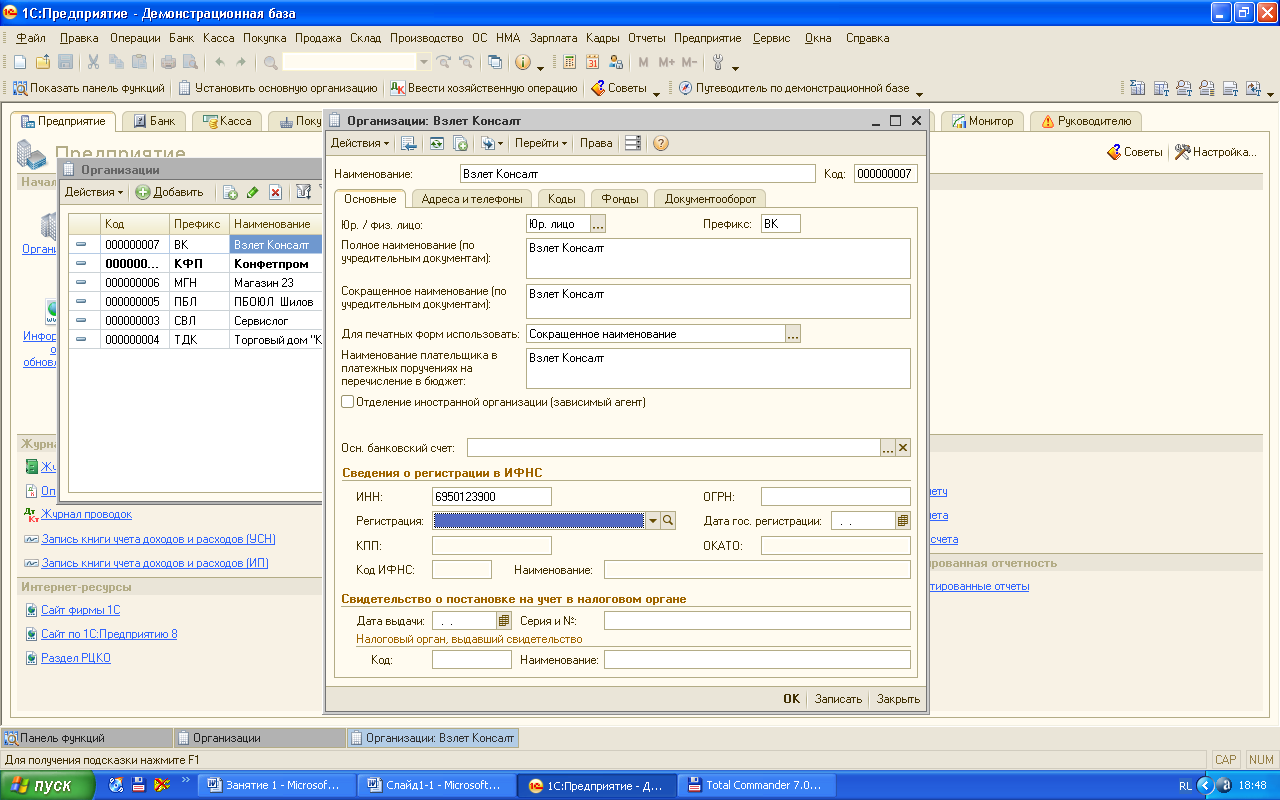Click into the КПП input field

[x=492, y=545]
